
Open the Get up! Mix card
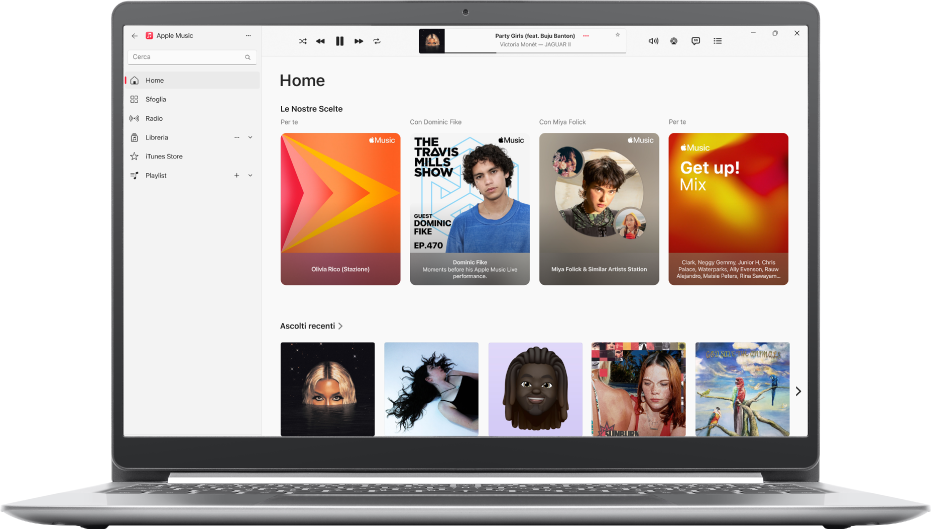tap(729, 209)
